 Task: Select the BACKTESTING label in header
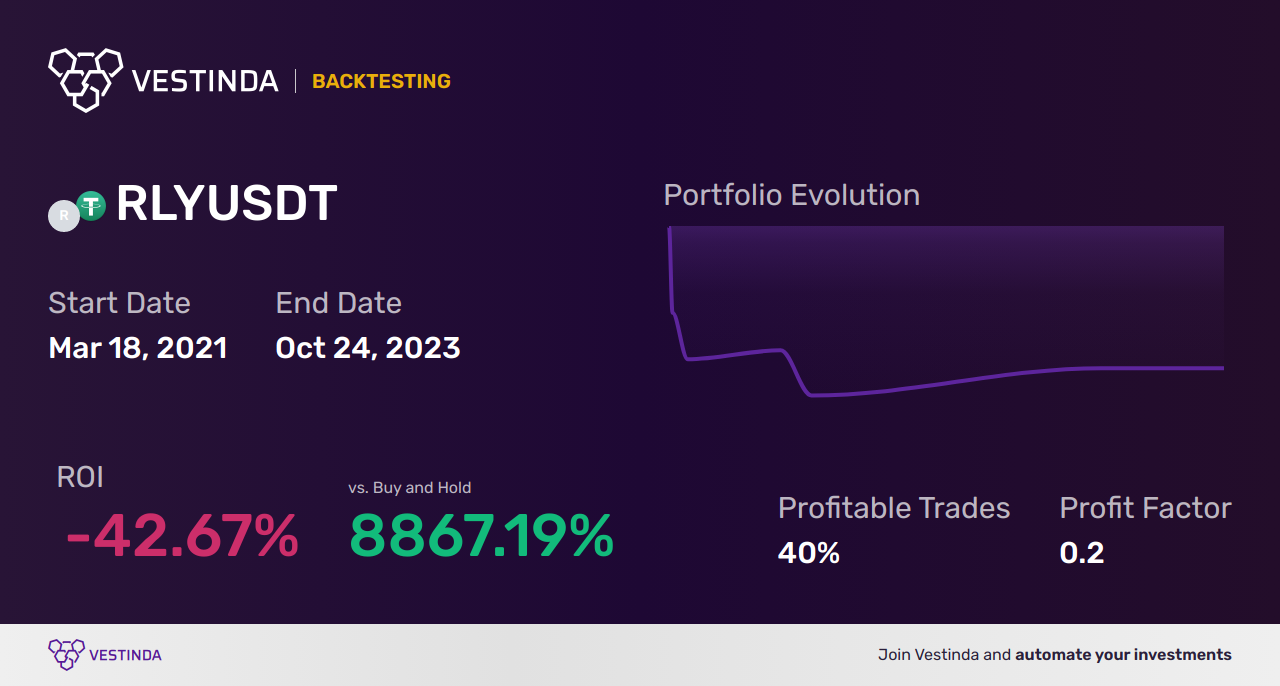coord(381,81)
